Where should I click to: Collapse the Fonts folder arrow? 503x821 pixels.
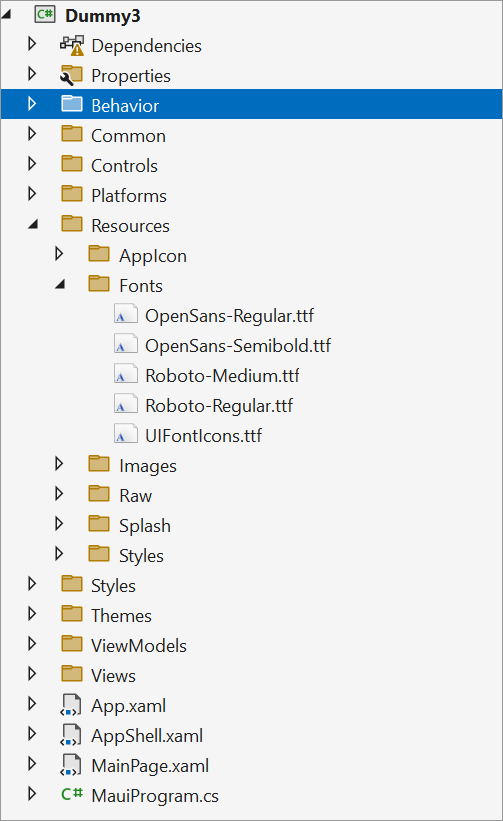click(x=61, y=284)
